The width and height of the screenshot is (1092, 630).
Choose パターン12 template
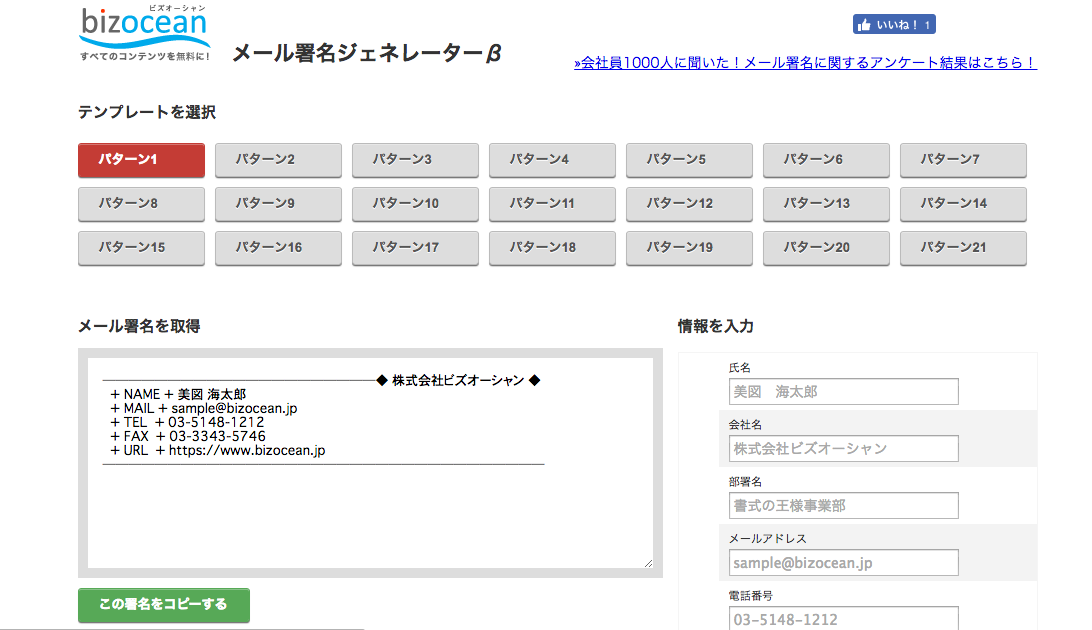tap(689, 203)
